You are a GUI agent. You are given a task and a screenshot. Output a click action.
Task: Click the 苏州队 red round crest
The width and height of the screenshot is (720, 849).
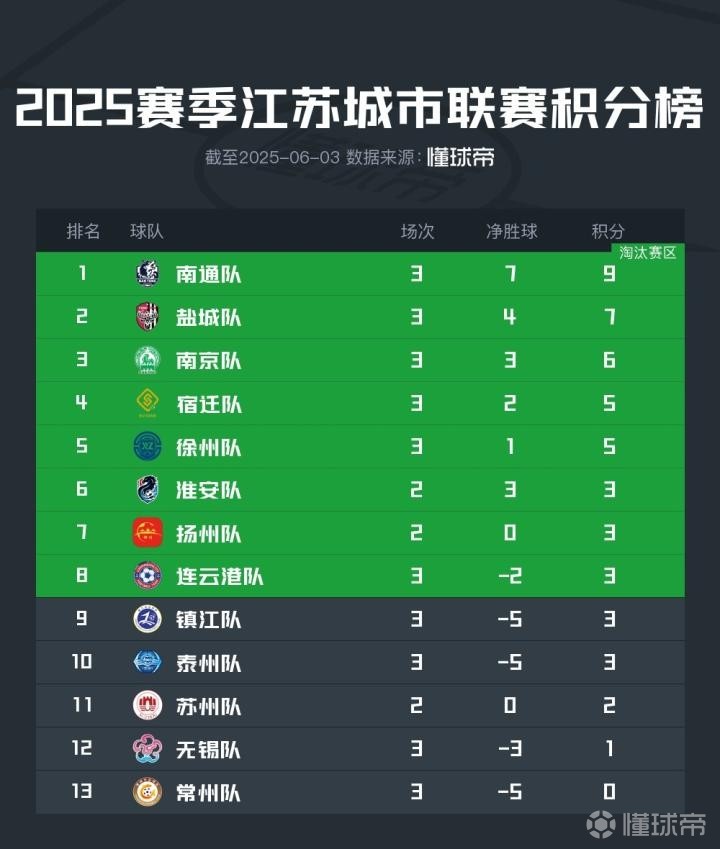147,706
